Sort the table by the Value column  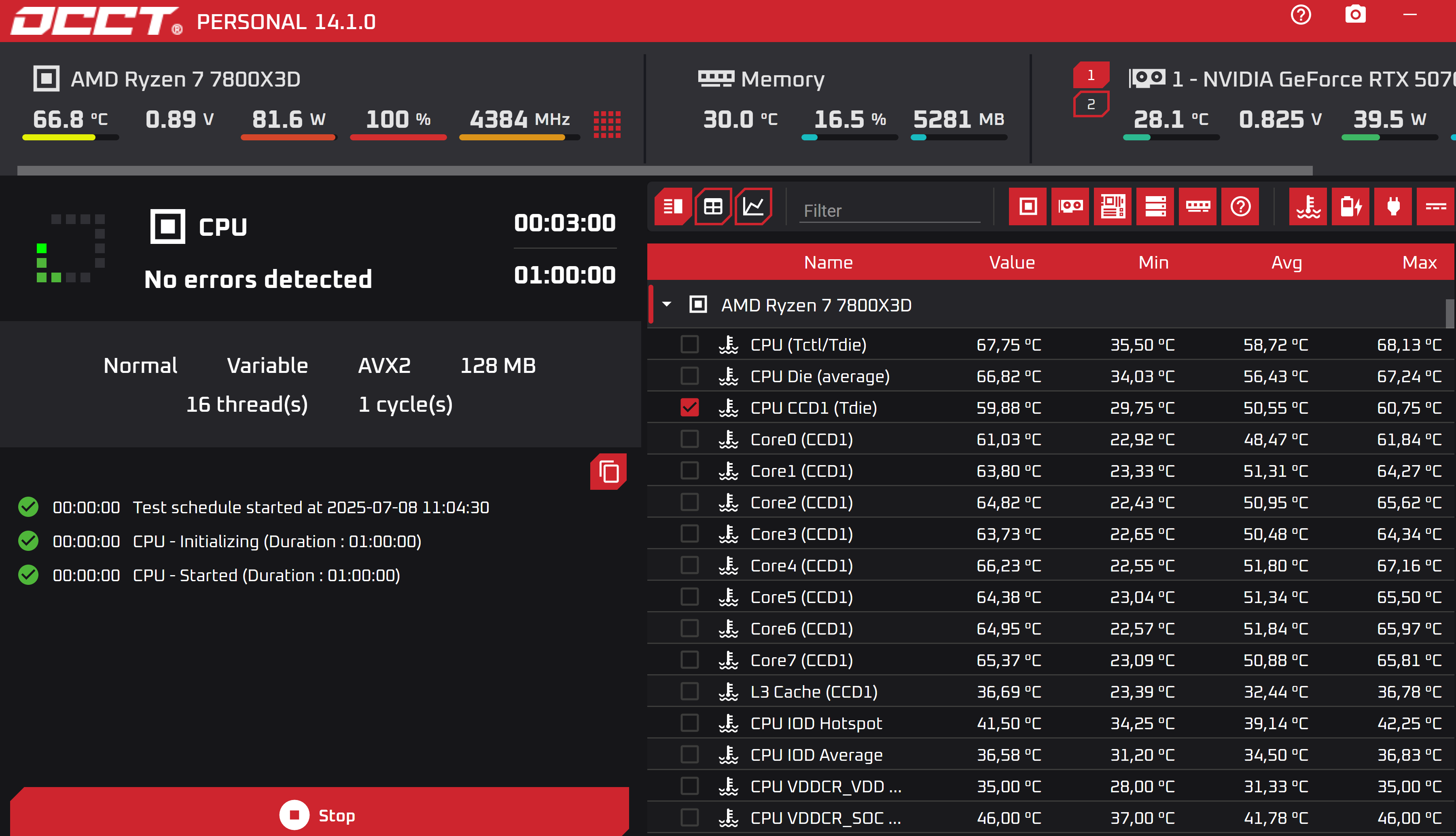point(1012,262)
